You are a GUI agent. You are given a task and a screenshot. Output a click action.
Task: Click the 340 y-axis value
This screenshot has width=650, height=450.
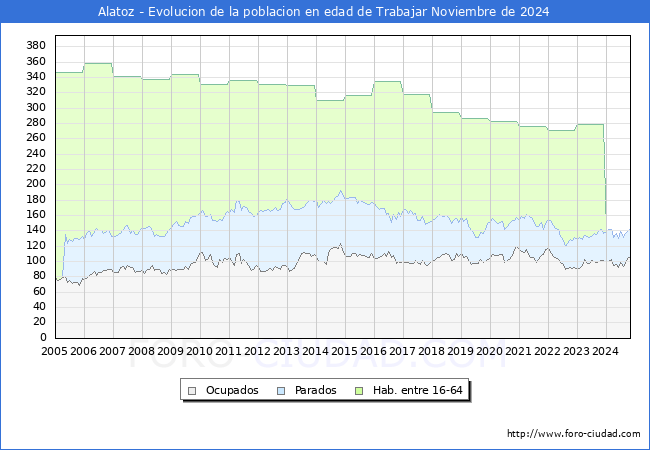36,76
